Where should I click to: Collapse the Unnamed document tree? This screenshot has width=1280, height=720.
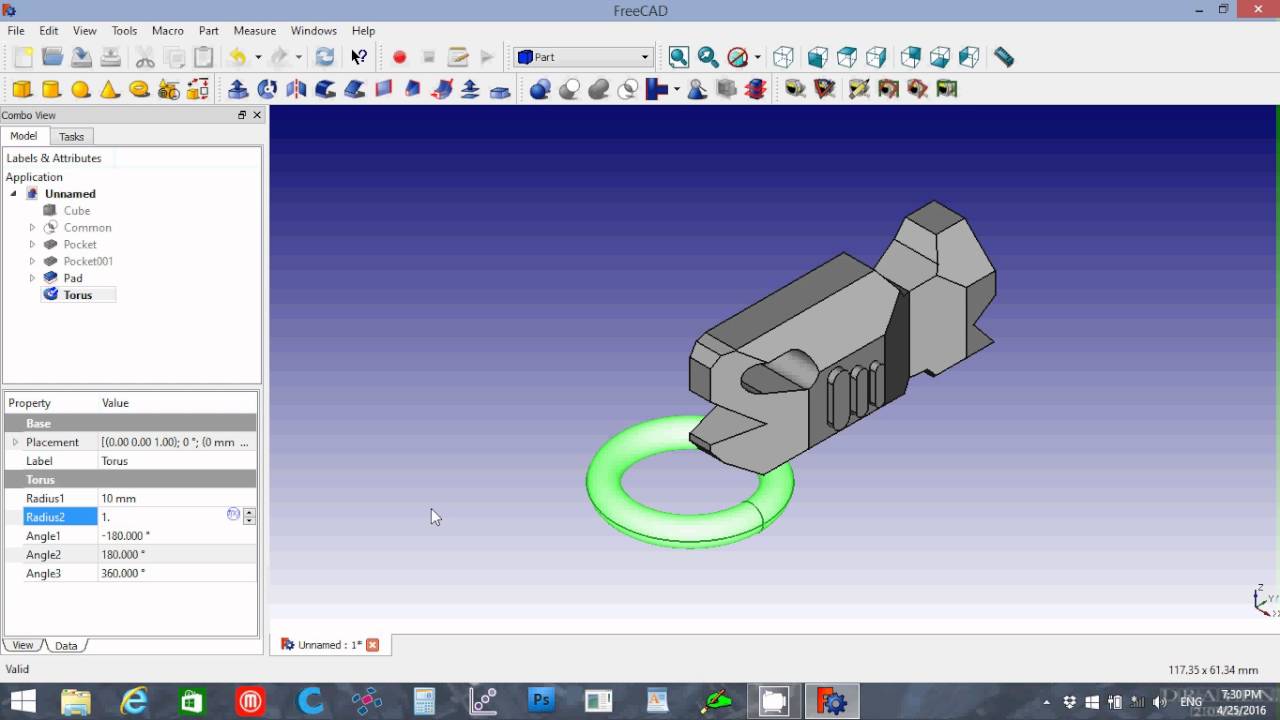point(14,193)
